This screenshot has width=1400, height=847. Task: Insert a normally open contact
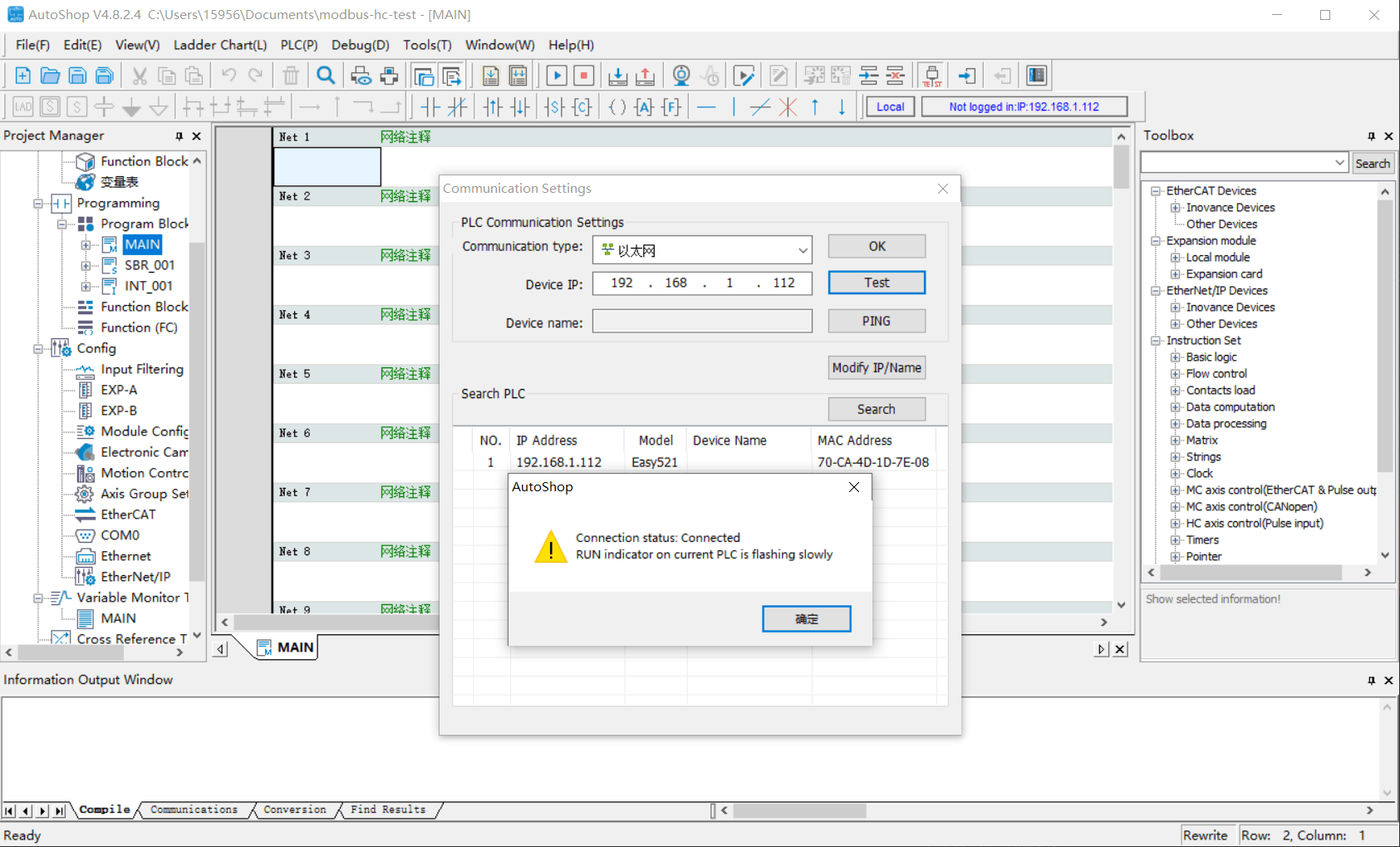(430, 106)
